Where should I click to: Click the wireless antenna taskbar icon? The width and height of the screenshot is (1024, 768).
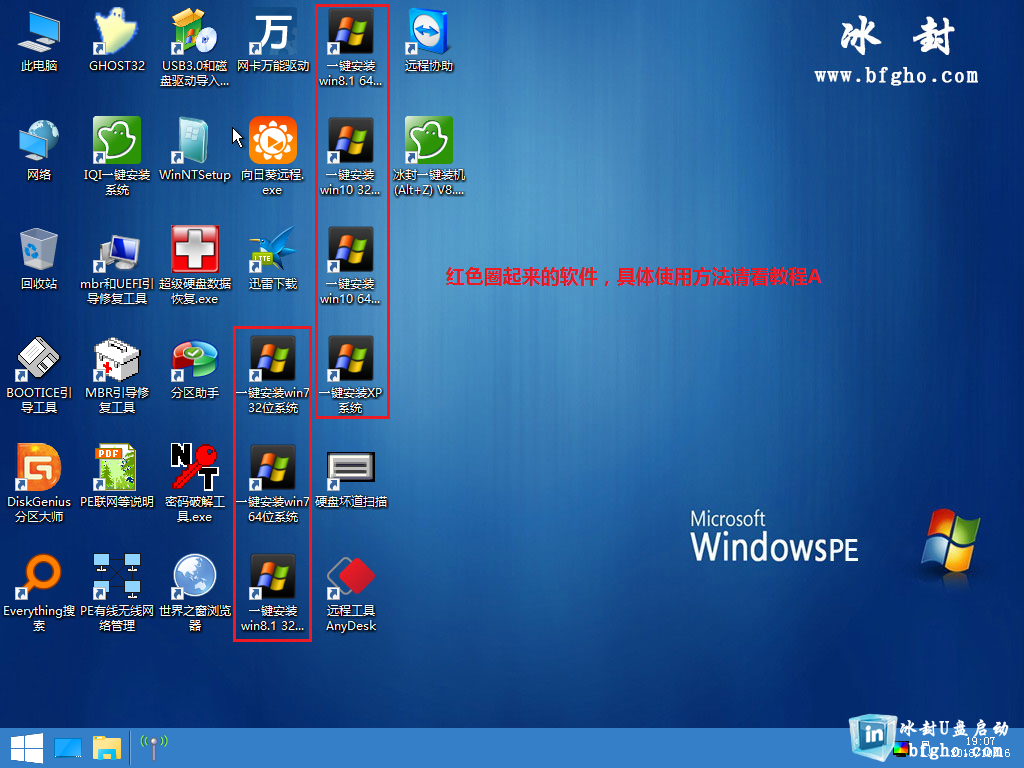(154, 748)
